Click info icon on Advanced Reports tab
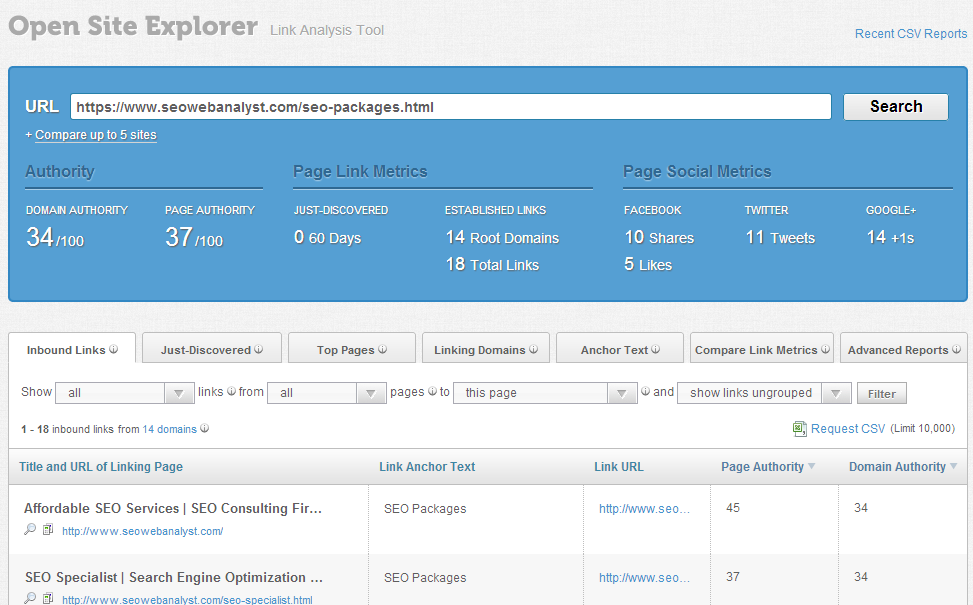The image size is (973, 605). point(956,349)
